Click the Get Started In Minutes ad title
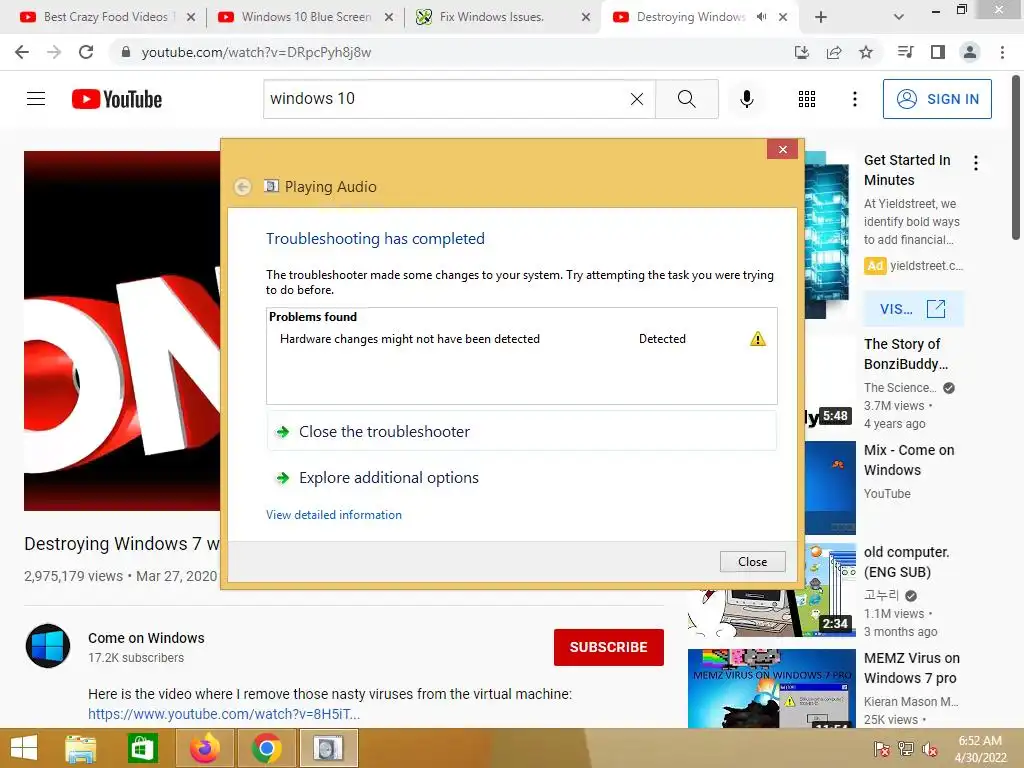Image resolution: width=1024 pixels, height=768 pixels. [907, 170]
